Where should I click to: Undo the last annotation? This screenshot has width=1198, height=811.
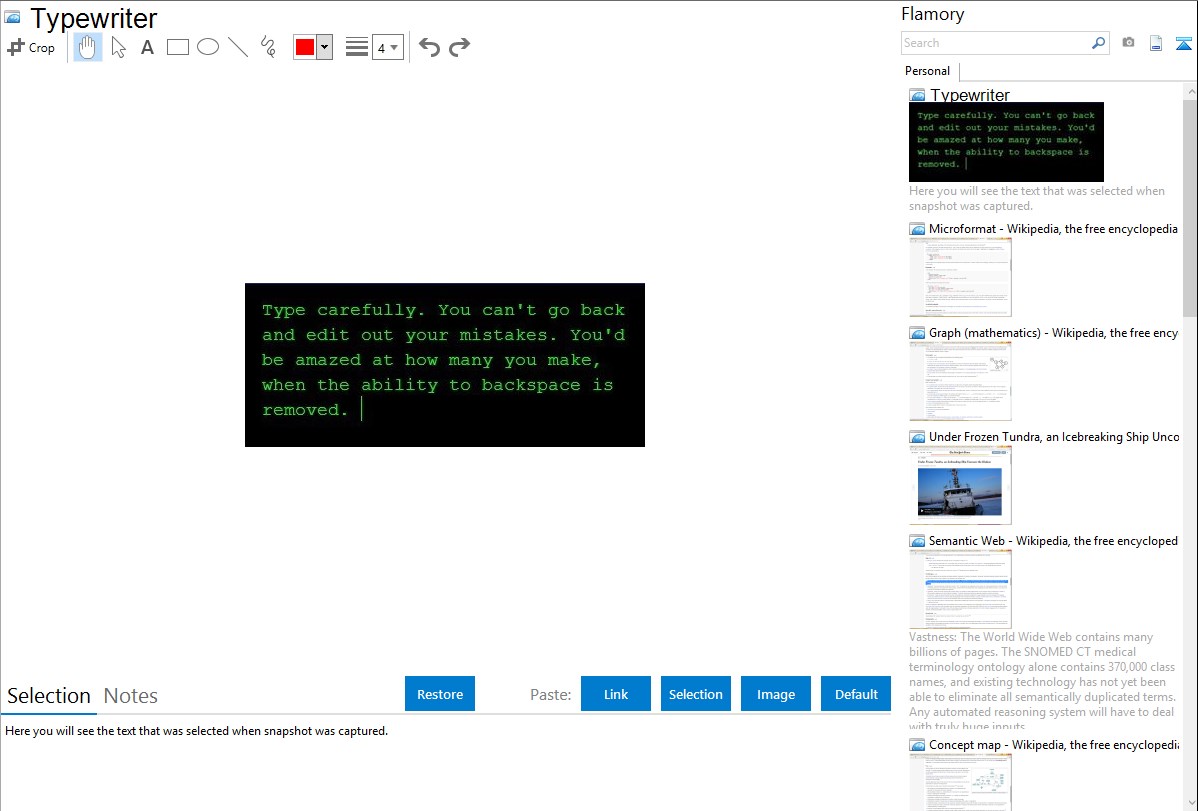click(429, 47)
